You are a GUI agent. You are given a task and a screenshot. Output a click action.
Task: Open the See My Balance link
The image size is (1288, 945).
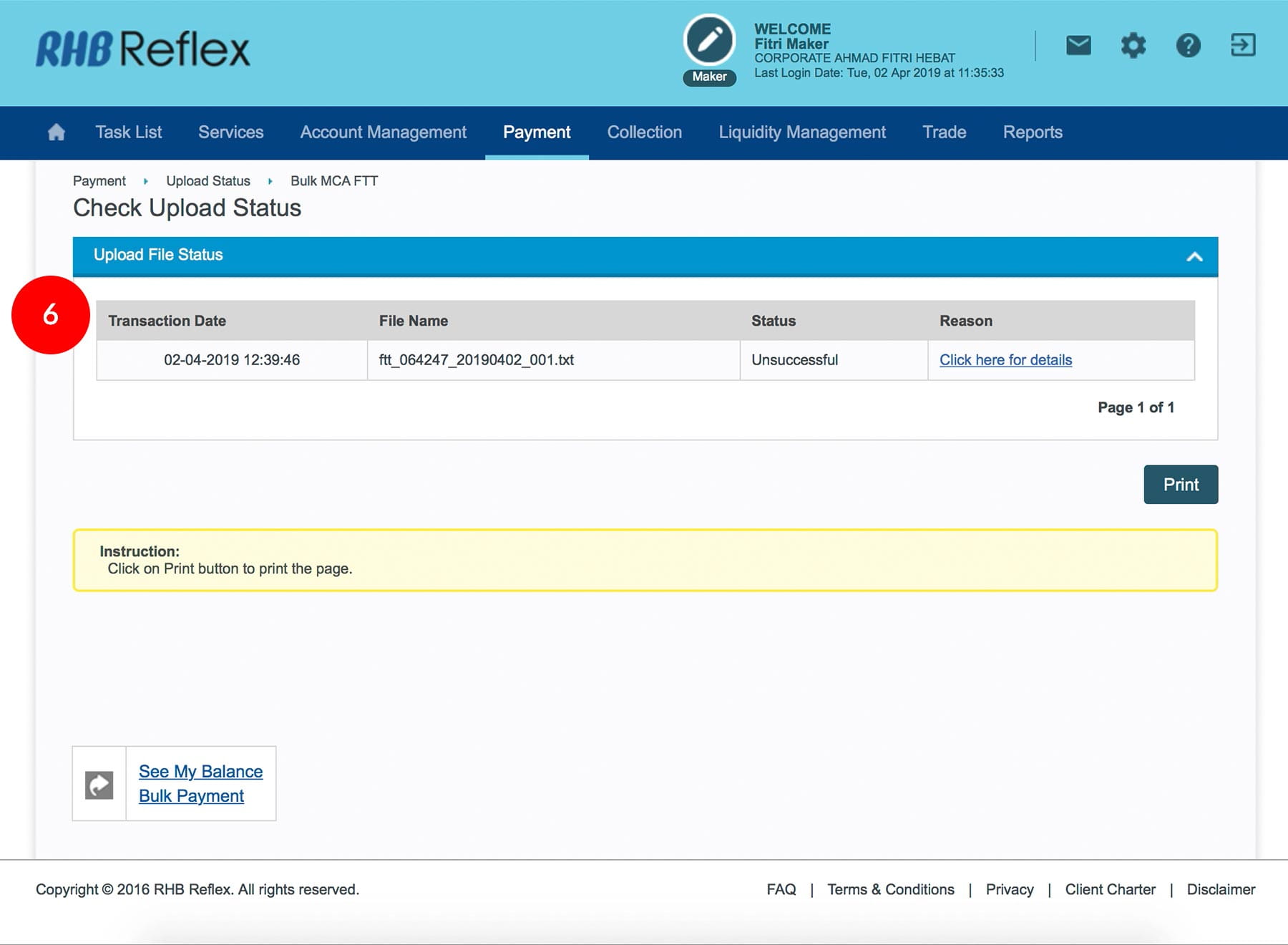200,772
